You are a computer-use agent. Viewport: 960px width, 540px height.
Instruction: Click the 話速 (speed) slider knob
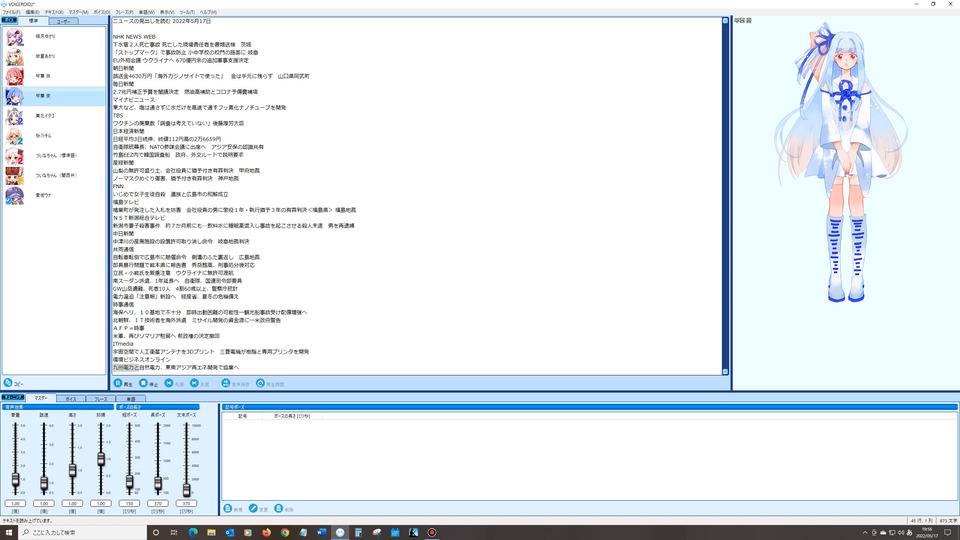tap(44, 484)
